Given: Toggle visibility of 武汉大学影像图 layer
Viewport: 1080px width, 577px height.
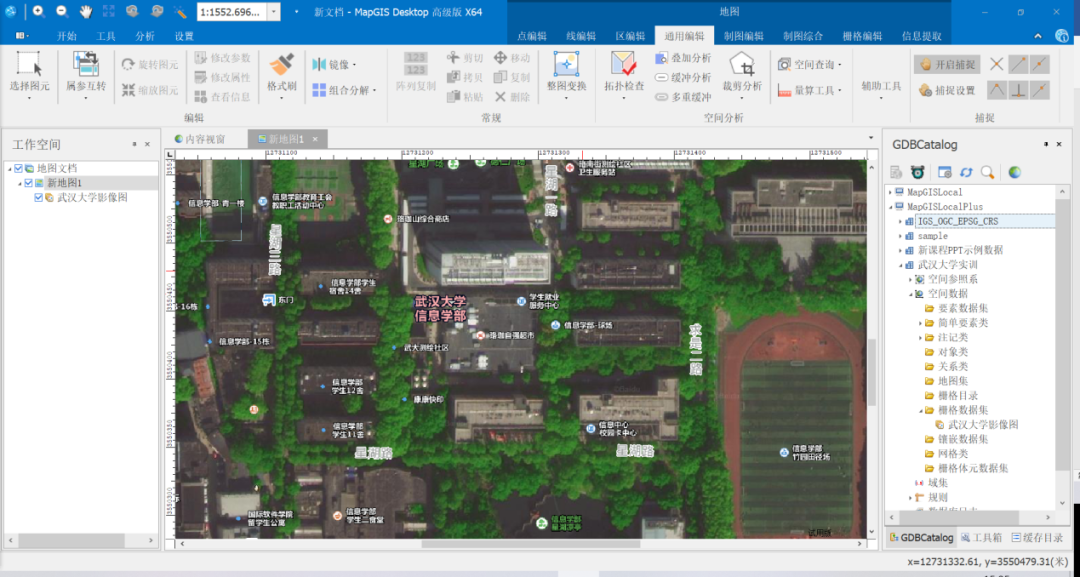Looking at the screenshot, I should tap(39, 198).
